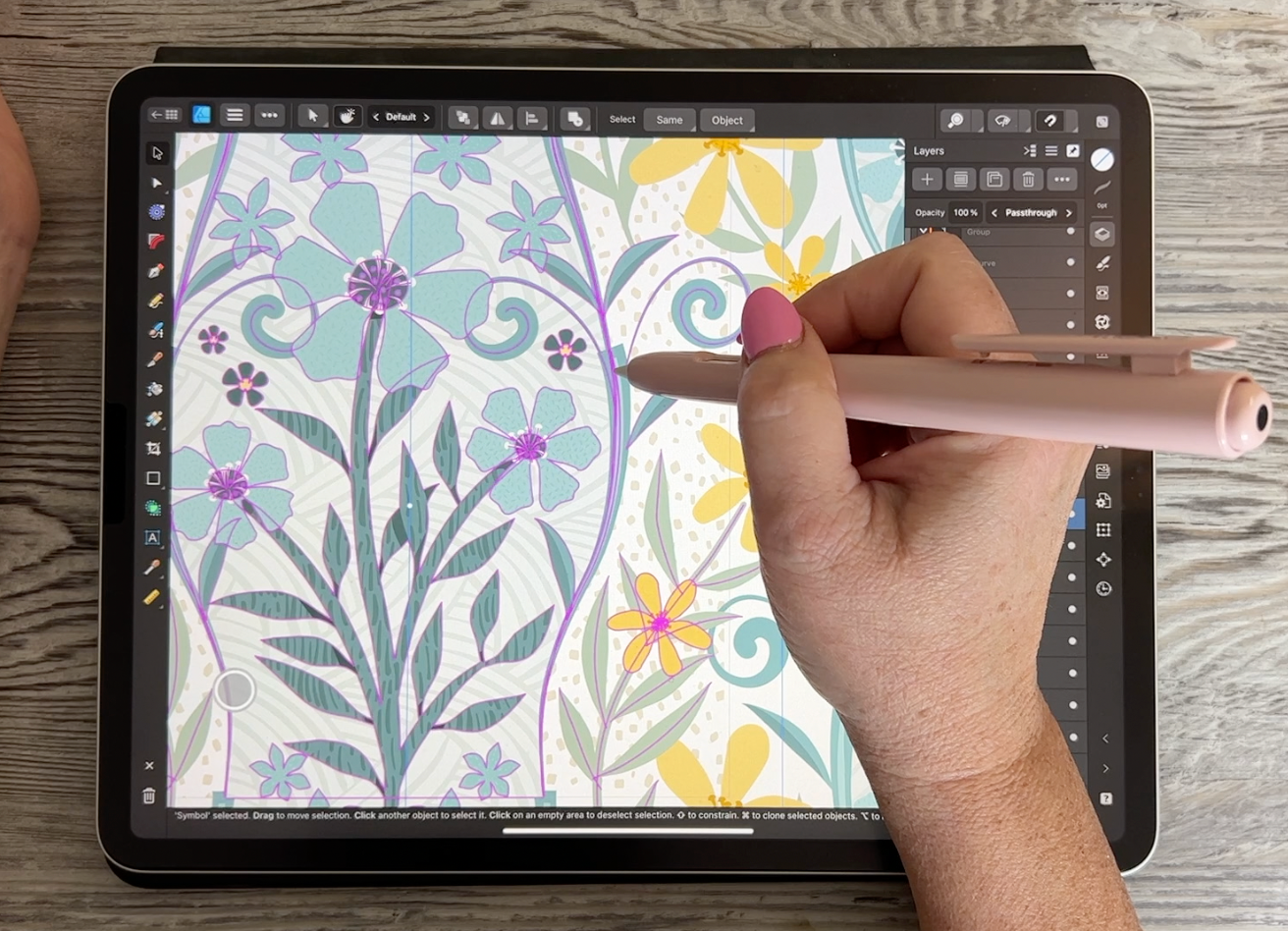The height and width of the screenshot is (931, 1288).
Task: Open the Passthrough blend mode selector
Action: (1030, 213)
